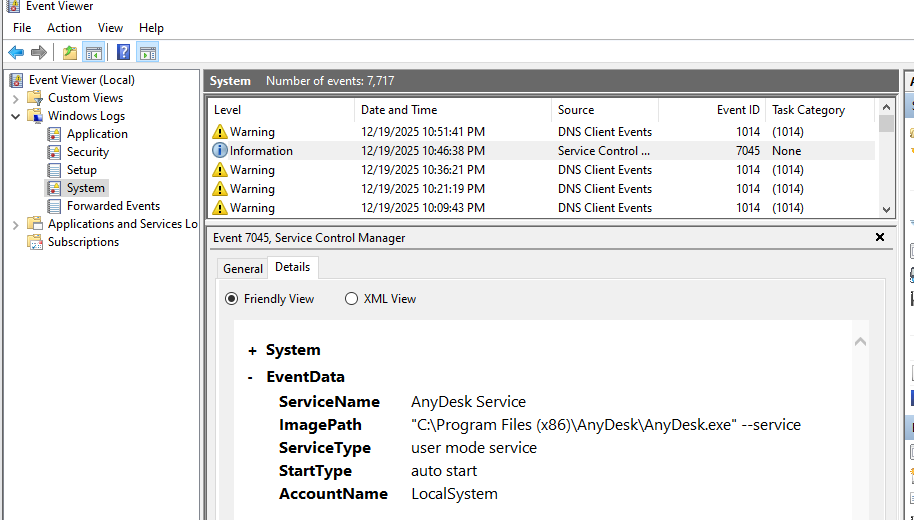This screenshot has width=914, height=520.
Task: Switch to the Details tab
Action: click(x=293, y=267)
